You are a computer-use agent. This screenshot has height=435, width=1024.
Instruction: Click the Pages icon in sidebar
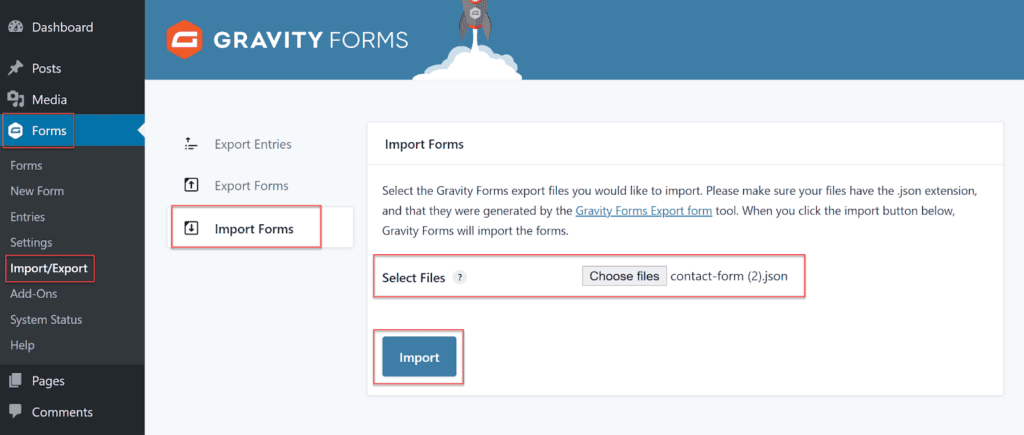click(x=16, y=380)
